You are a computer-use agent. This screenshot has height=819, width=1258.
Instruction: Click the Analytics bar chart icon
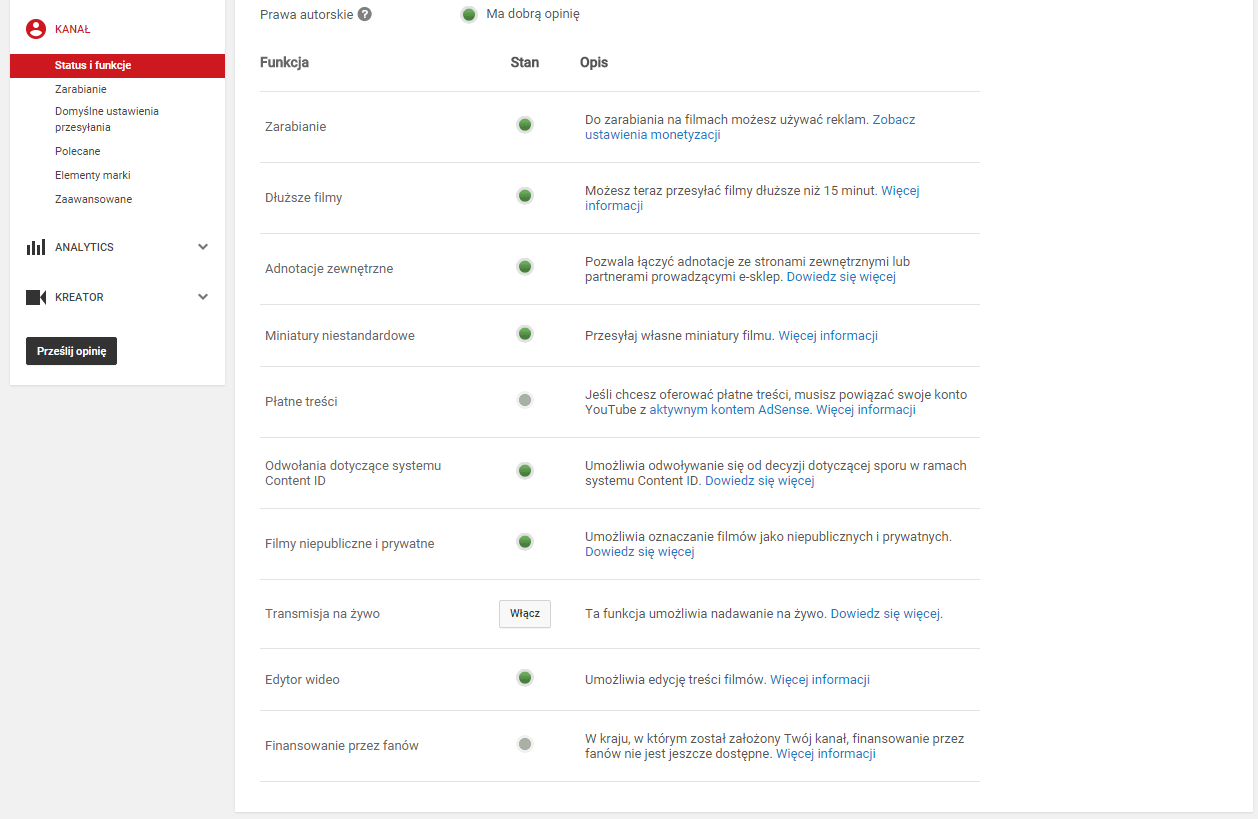(x=36, y=247)
